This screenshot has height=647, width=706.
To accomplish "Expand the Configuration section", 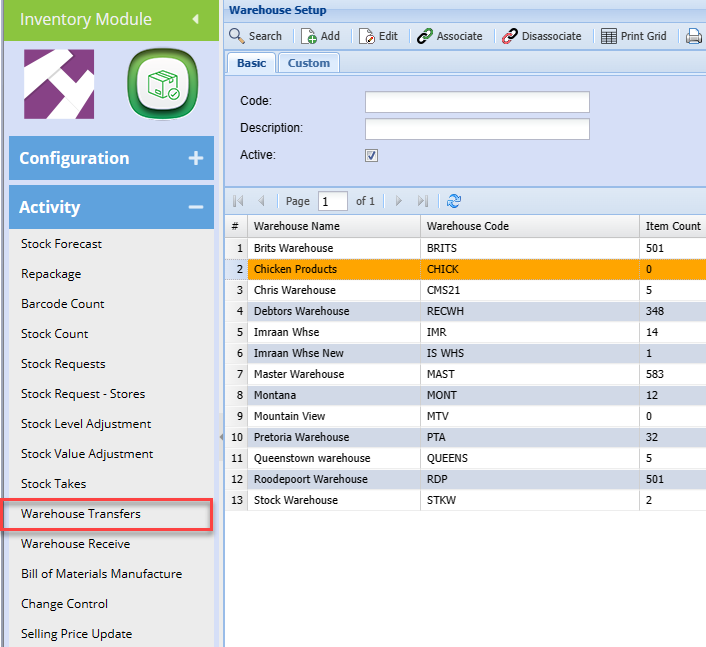I will click(x=195, y=158).
